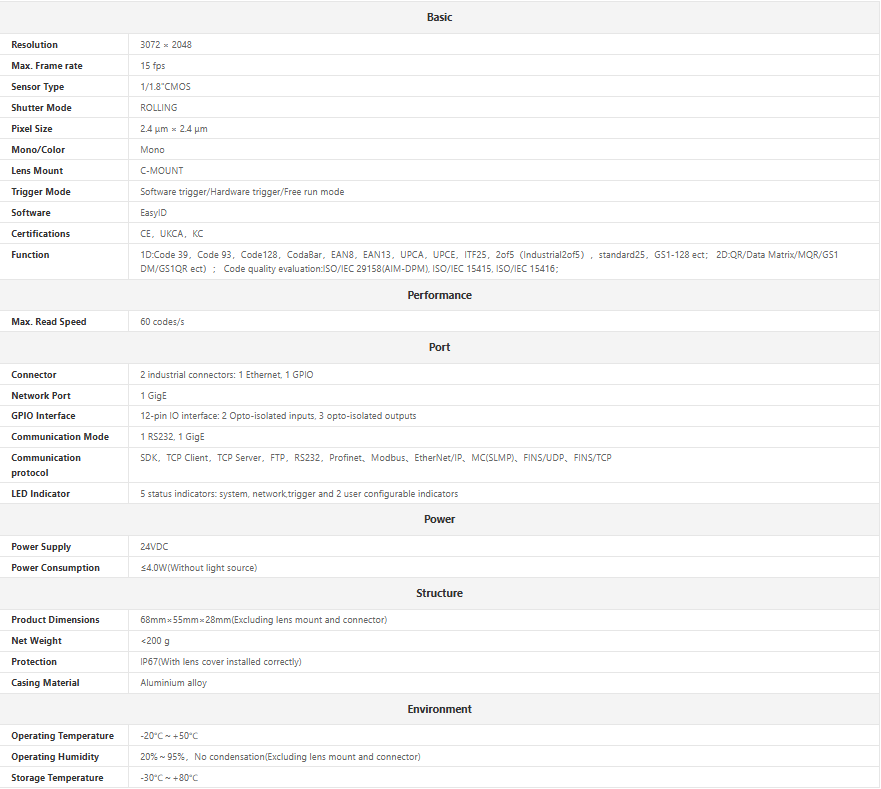The height and width of the screenshot is (789, 881).
Task: Click the Basic section header
Action: (439, 17)
